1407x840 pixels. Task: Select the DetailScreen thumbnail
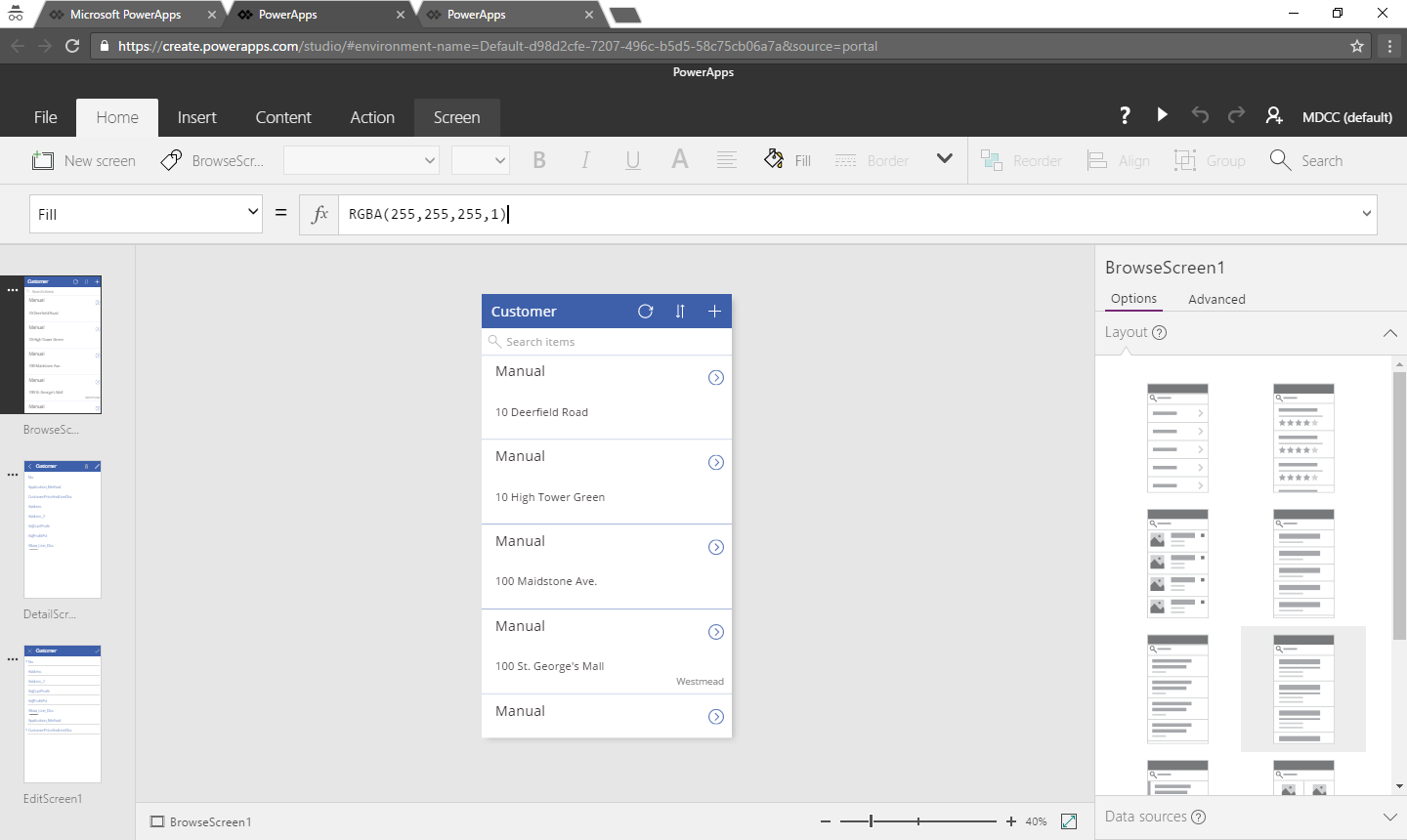tap(63, 529)
